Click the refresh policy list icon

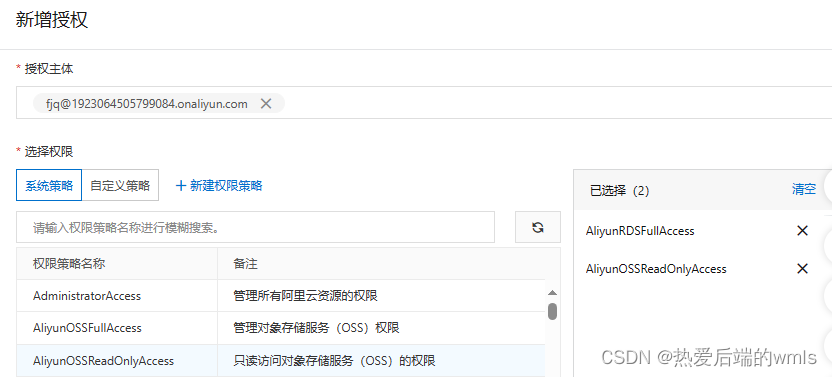(x=538, y=227)
